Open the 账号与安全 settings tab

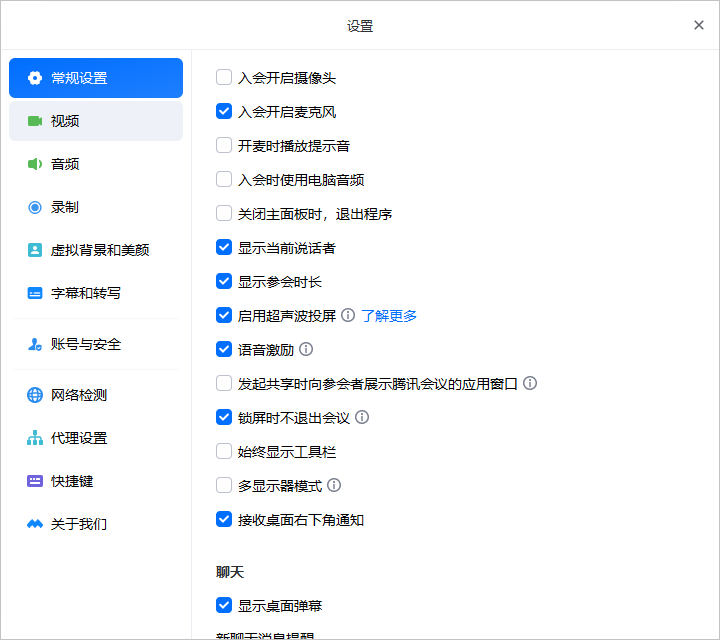coord(86,344)
